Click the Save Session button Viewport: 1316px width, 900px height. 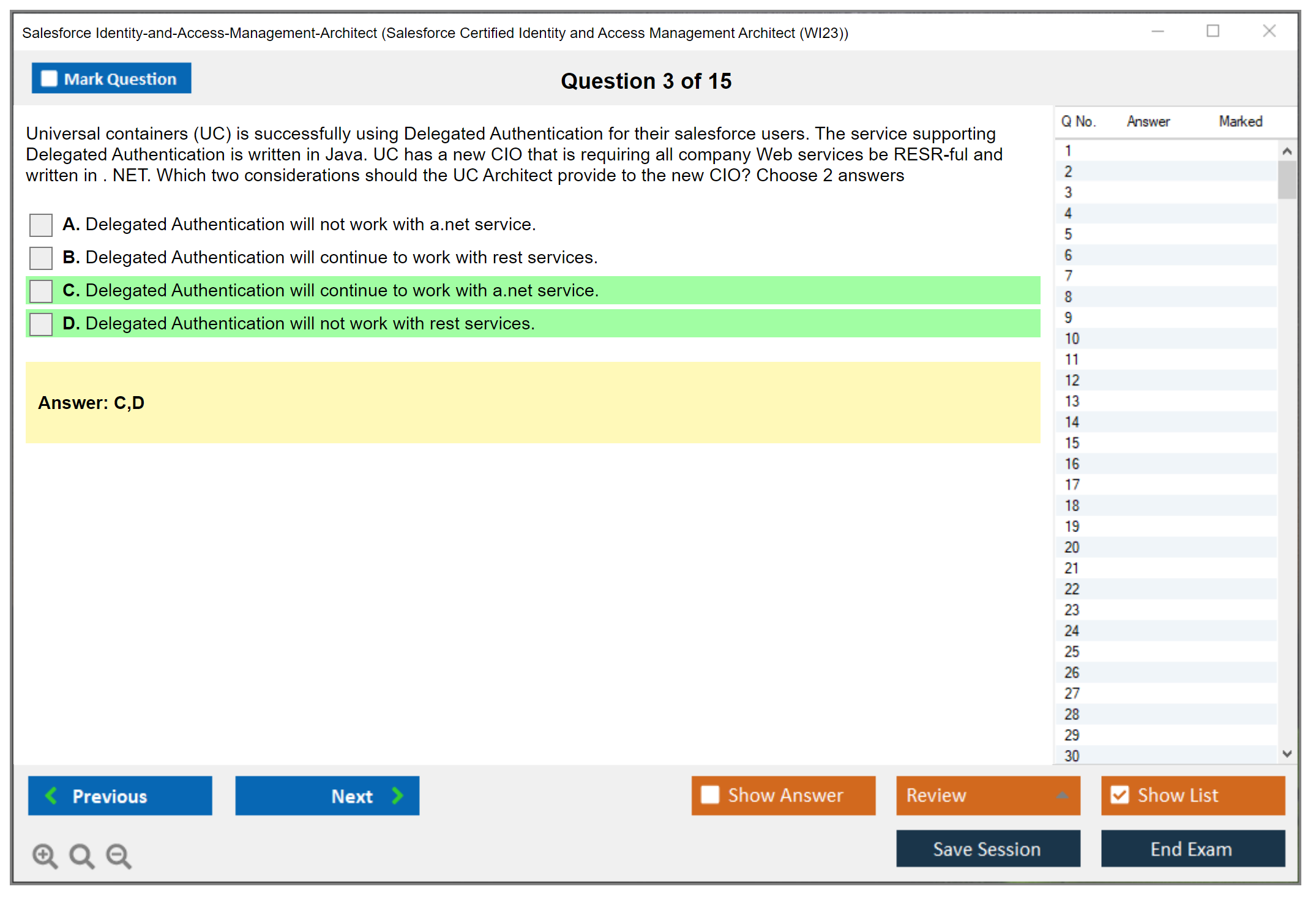click(987, 849)
